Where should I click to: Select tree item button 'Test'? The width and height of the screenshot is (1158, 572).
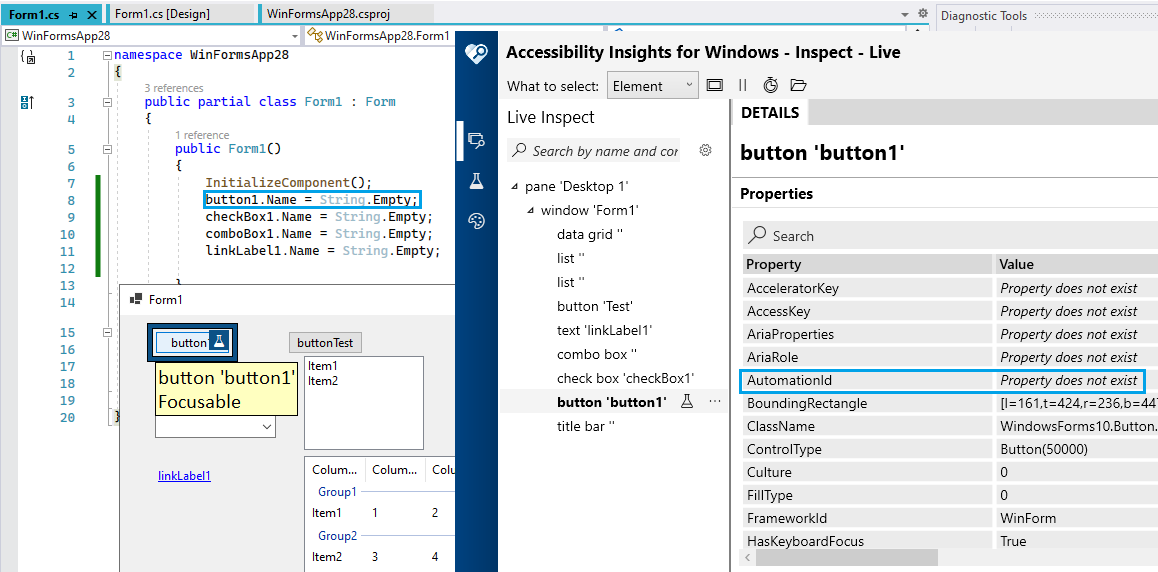tap(595, 306)
